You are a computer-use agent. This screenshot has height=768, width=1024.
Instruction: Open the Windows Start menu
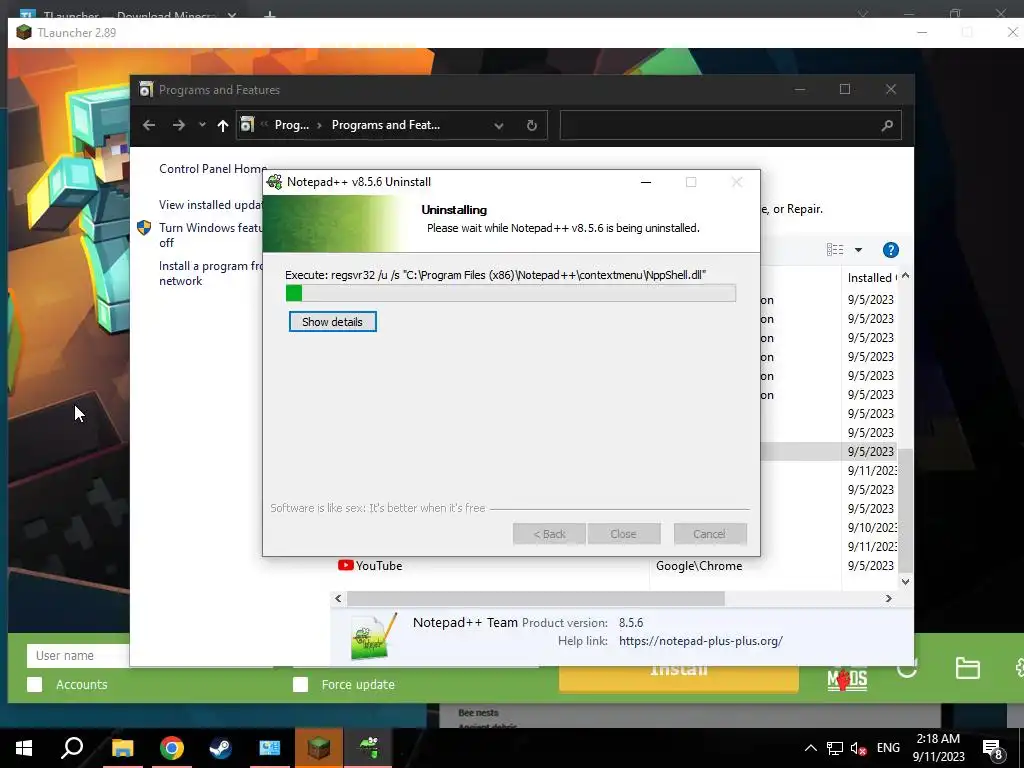point(24,748)
